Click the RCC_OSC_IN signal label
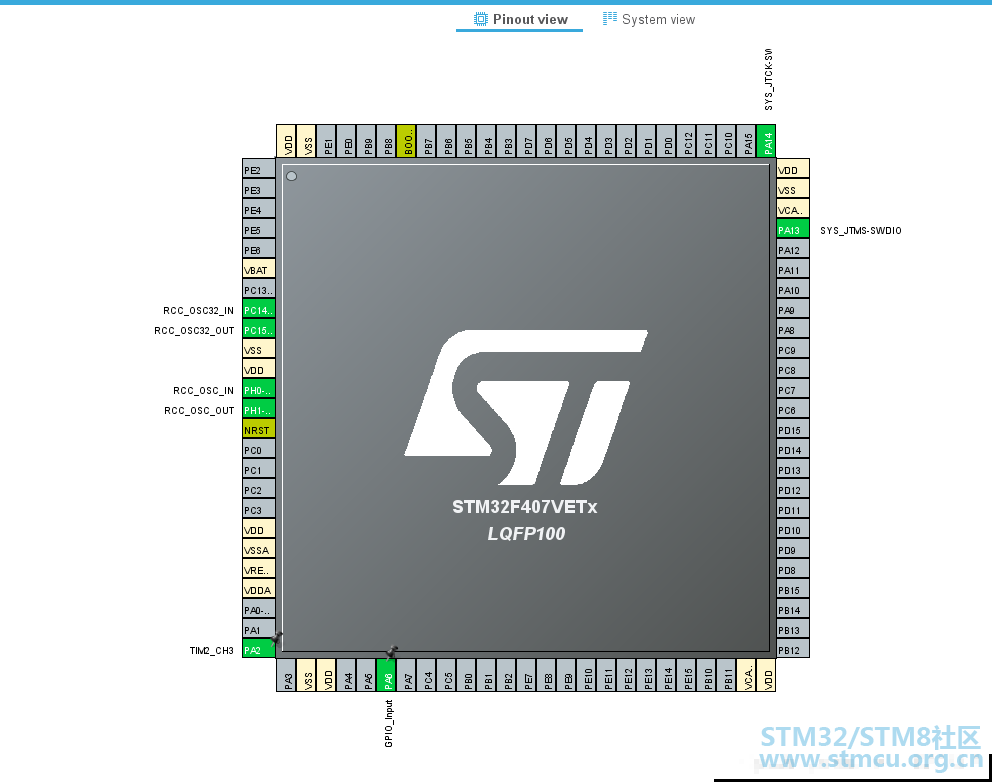The image size is (992, 782). (204, 390)
